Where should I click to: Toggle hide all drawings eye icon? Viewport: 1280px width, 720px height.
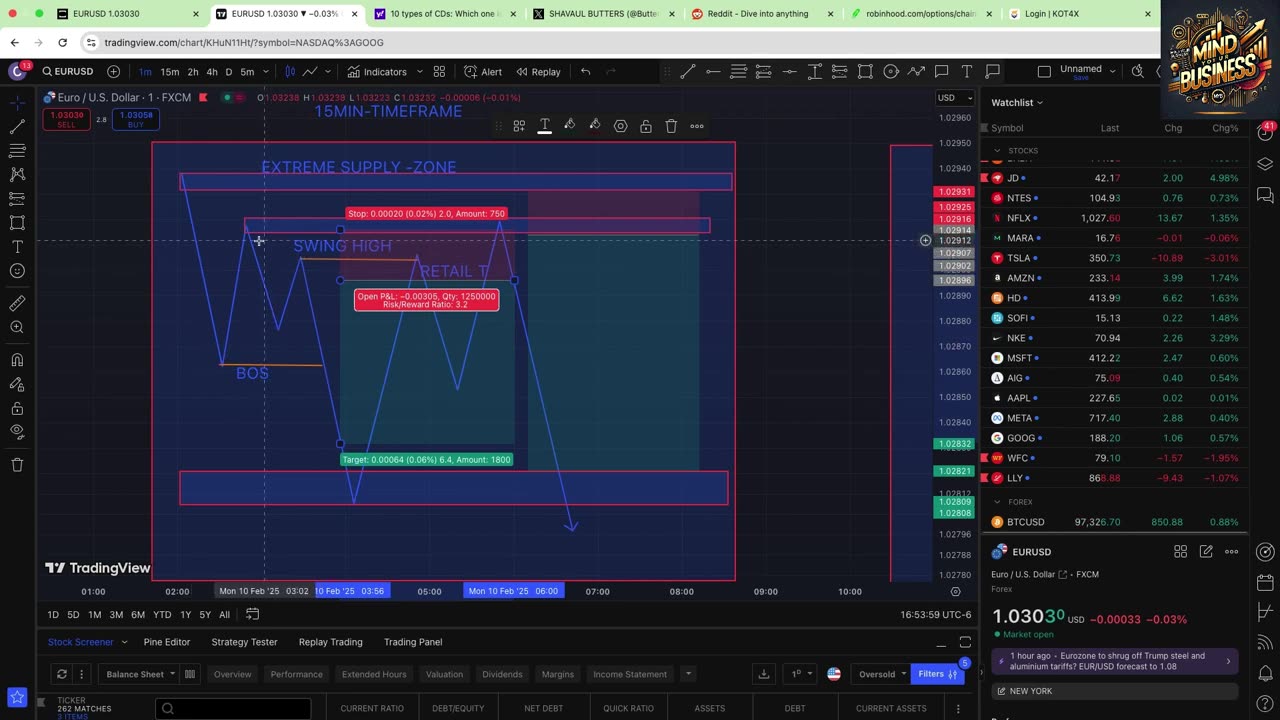pyautogui.click(x=17, y=432)
